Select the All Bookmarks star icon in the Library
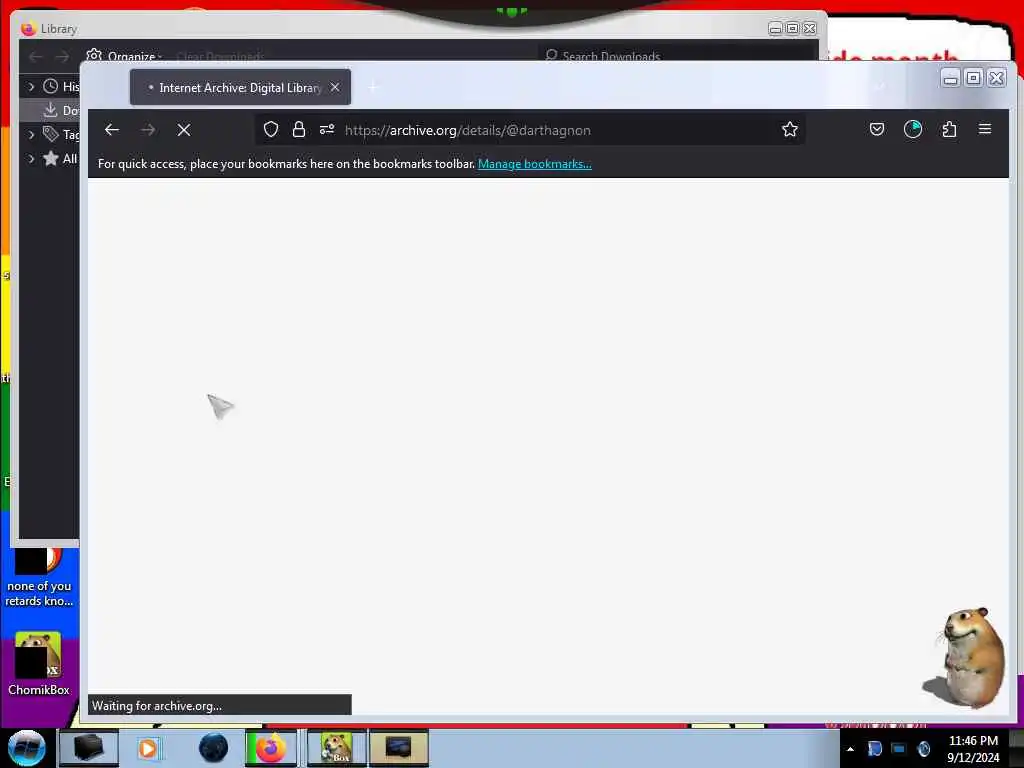Screen dimensions: 1024x768 pos(50,159)
